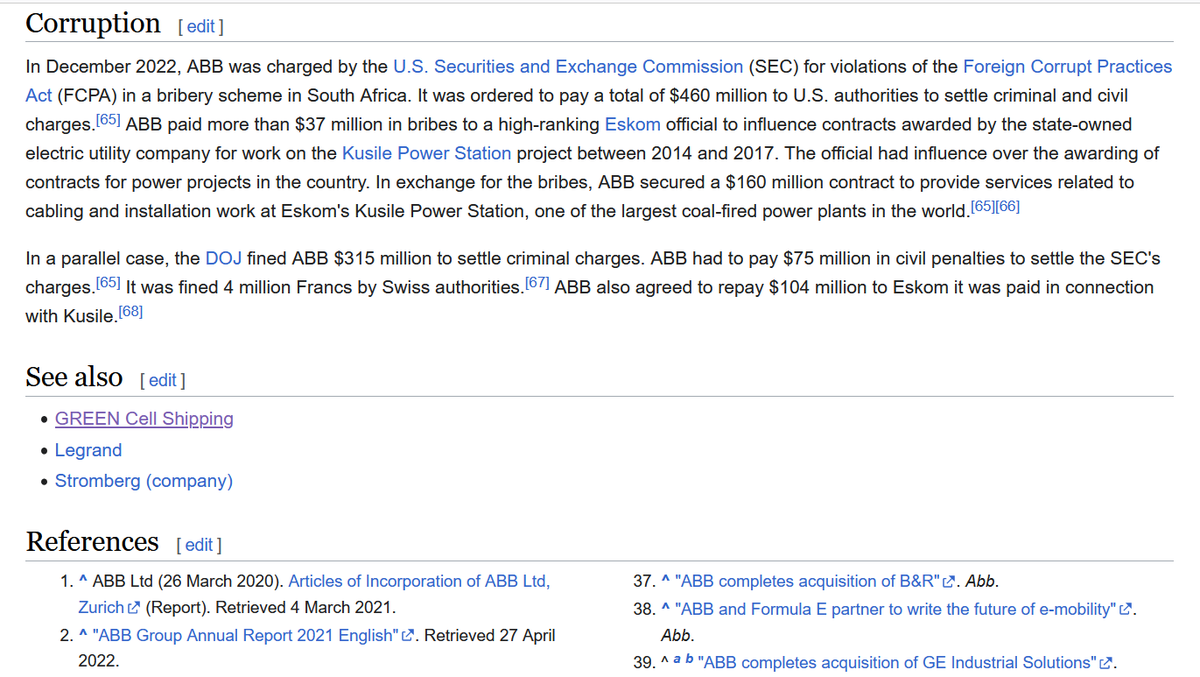Viewport: 1200px width, 677px height.
Task: Click citation 65 after civil charges
Action: 110,122
